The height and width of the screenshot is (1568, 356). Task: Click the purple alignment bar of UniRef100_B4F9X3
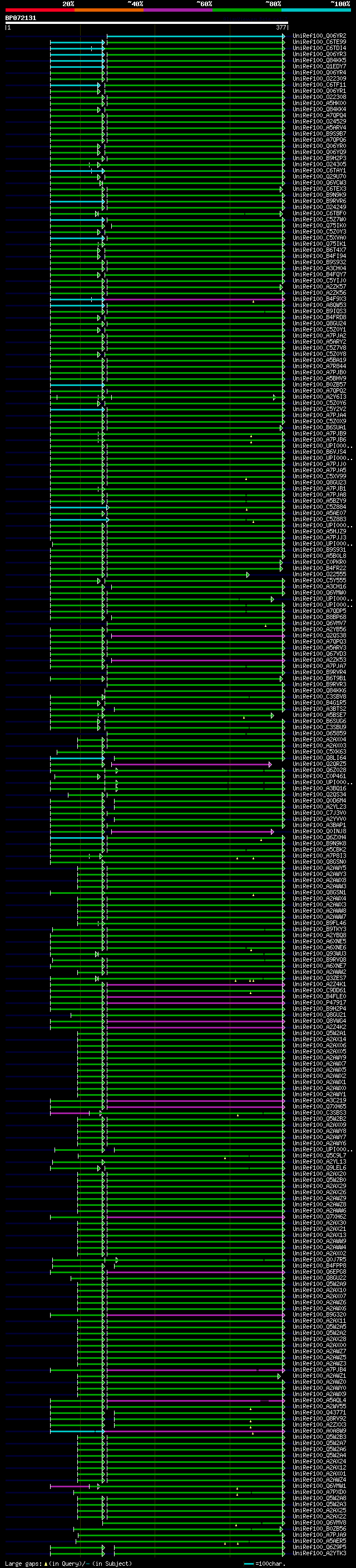coord(195,299)
